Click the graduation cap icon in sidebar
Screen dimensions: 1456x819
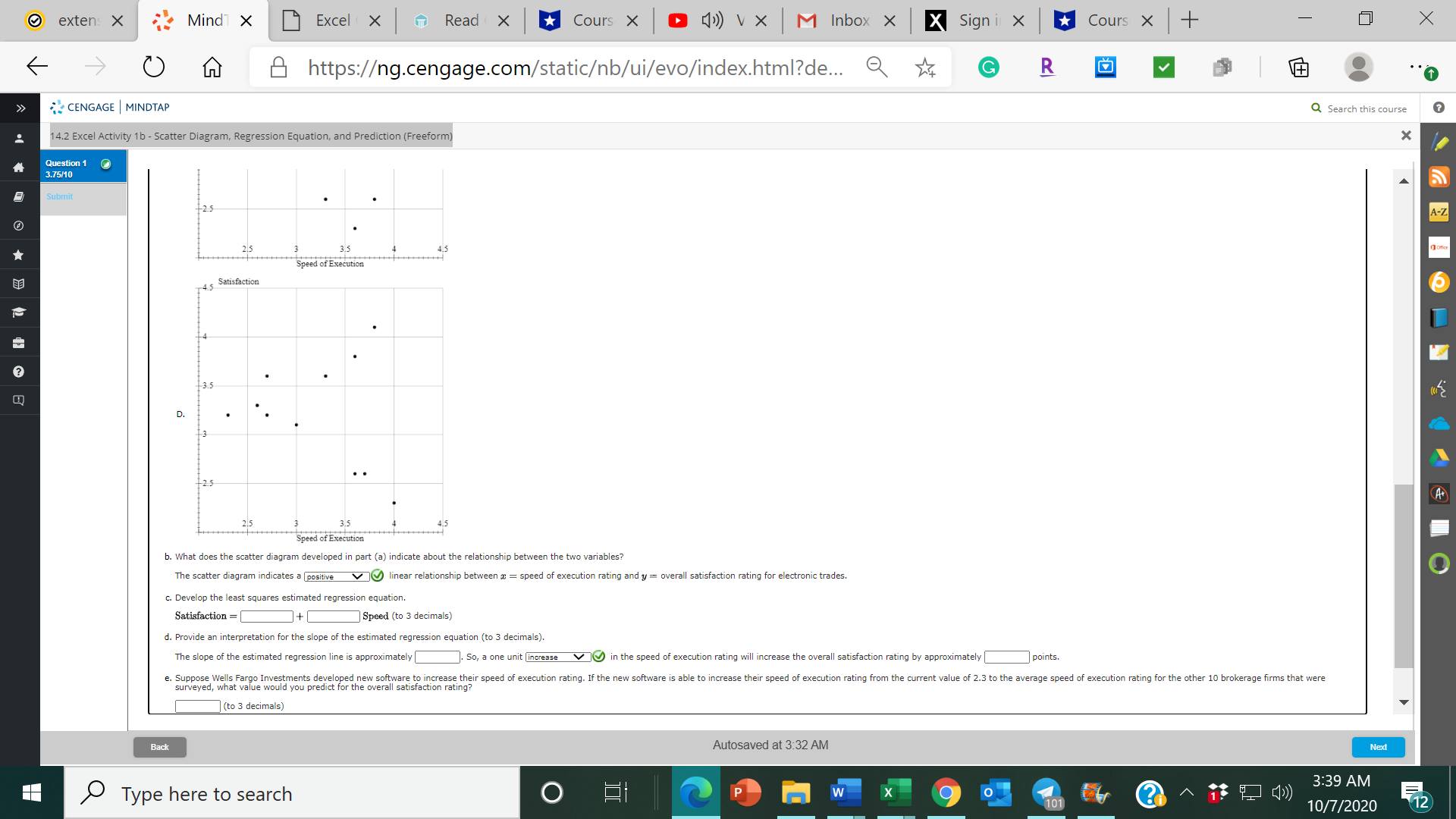[x=19, y=312]
